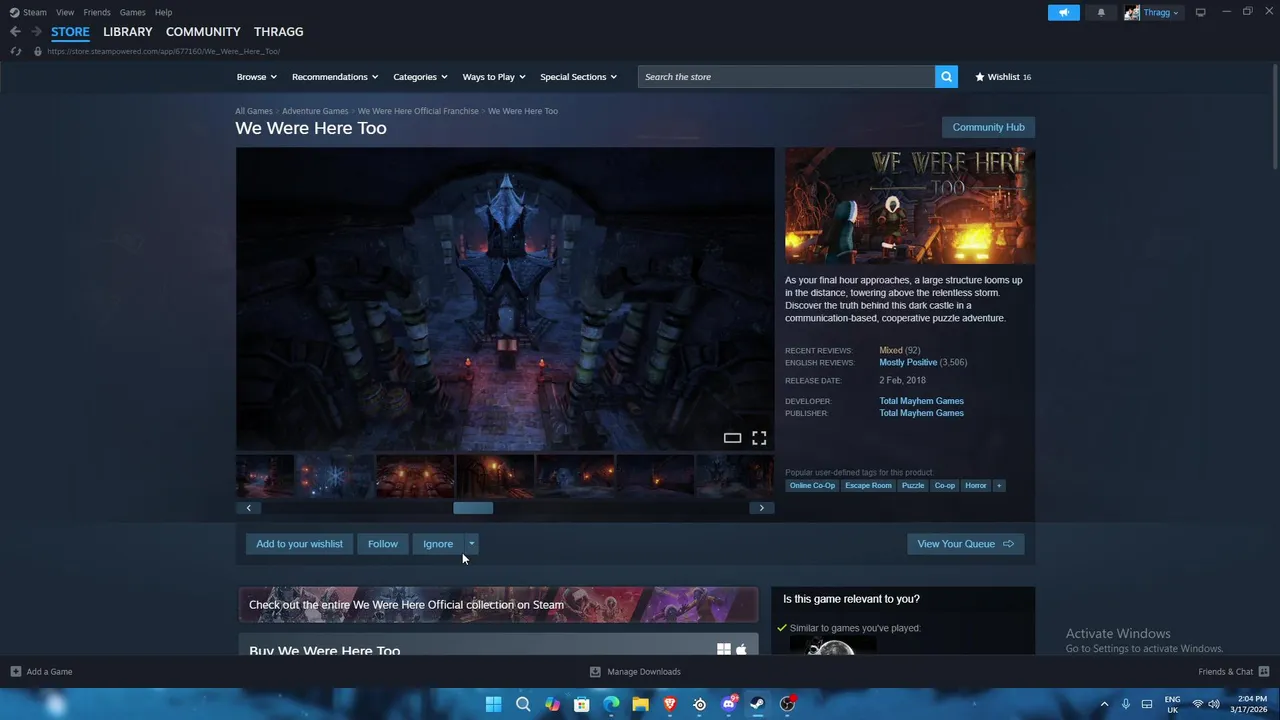
Task: Click View Your Queue
Action: point(965,544)
